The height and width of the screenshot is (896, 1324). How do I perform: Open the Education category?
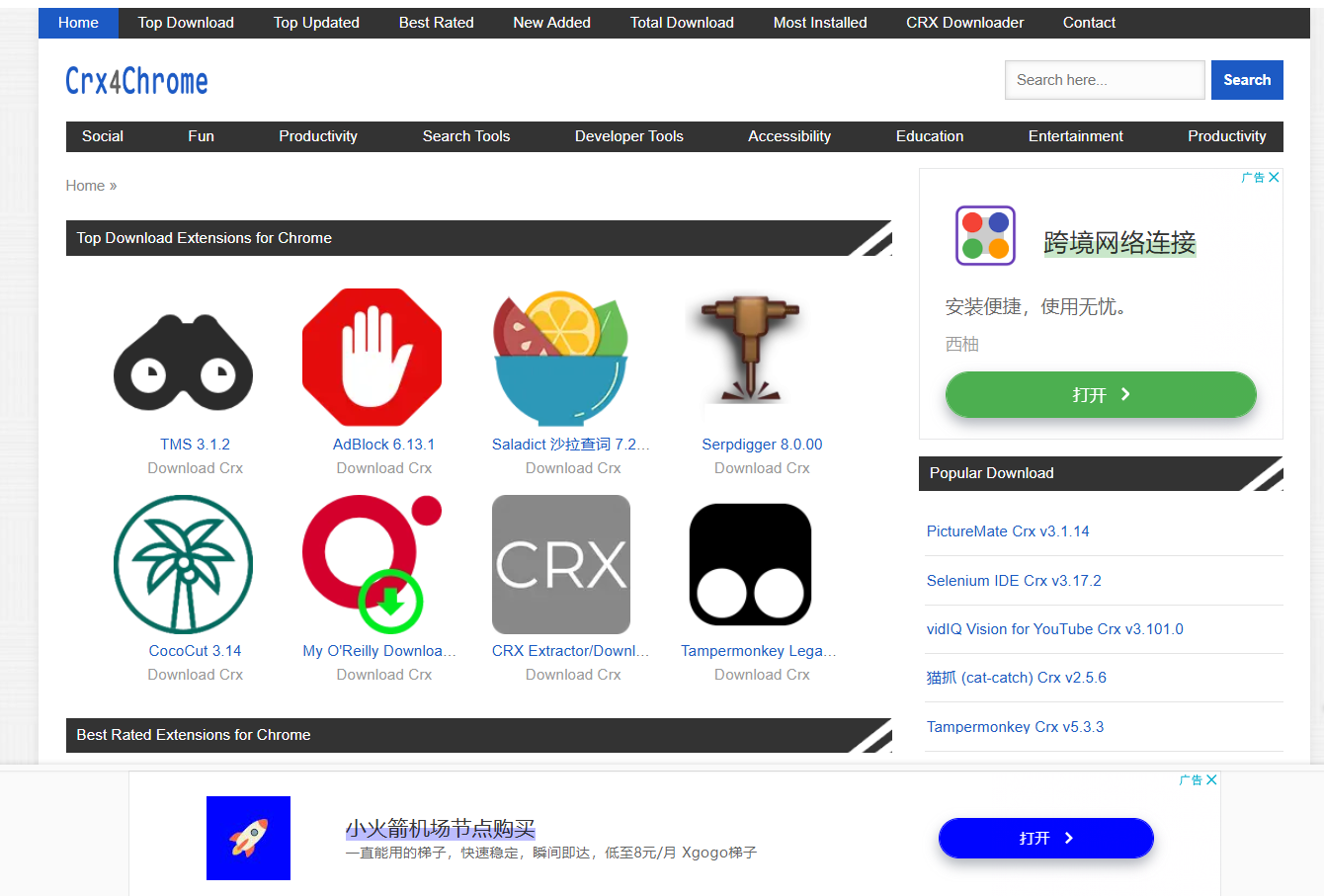tap(930, 136)
